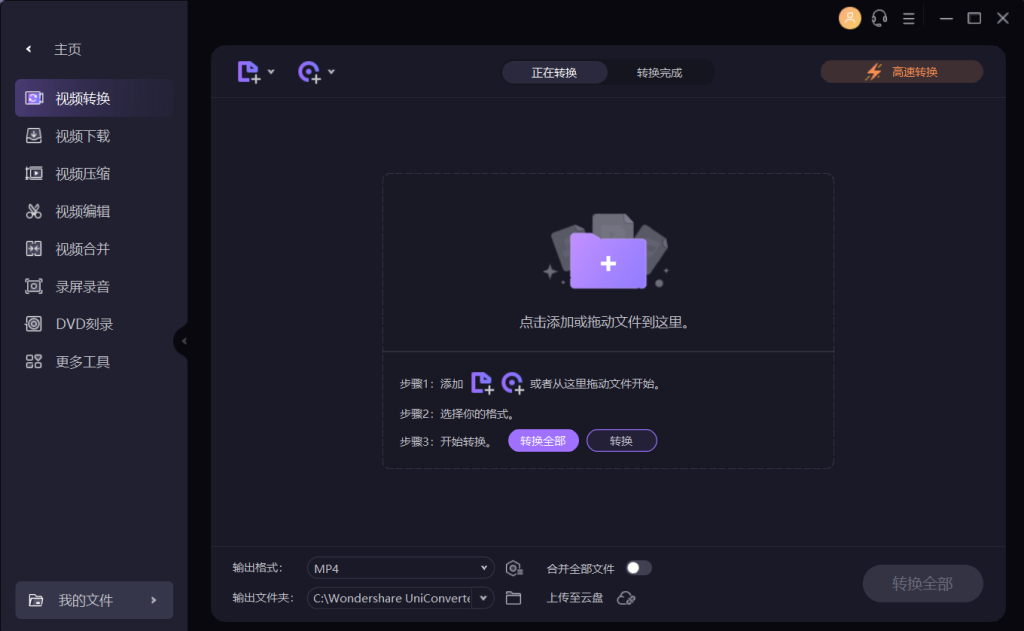Open the output folder icon

coord(513,598)
